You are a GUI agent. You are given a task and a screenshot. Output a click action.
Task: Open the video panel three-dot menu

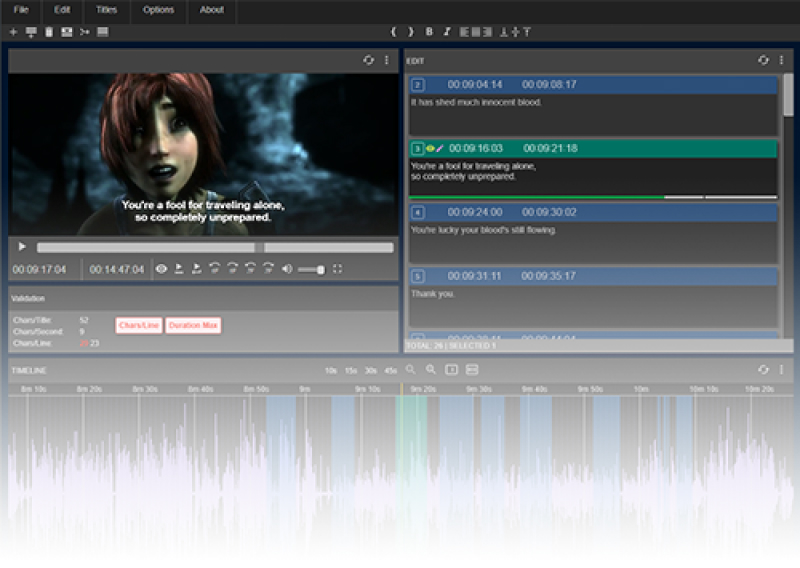[387, 60]
